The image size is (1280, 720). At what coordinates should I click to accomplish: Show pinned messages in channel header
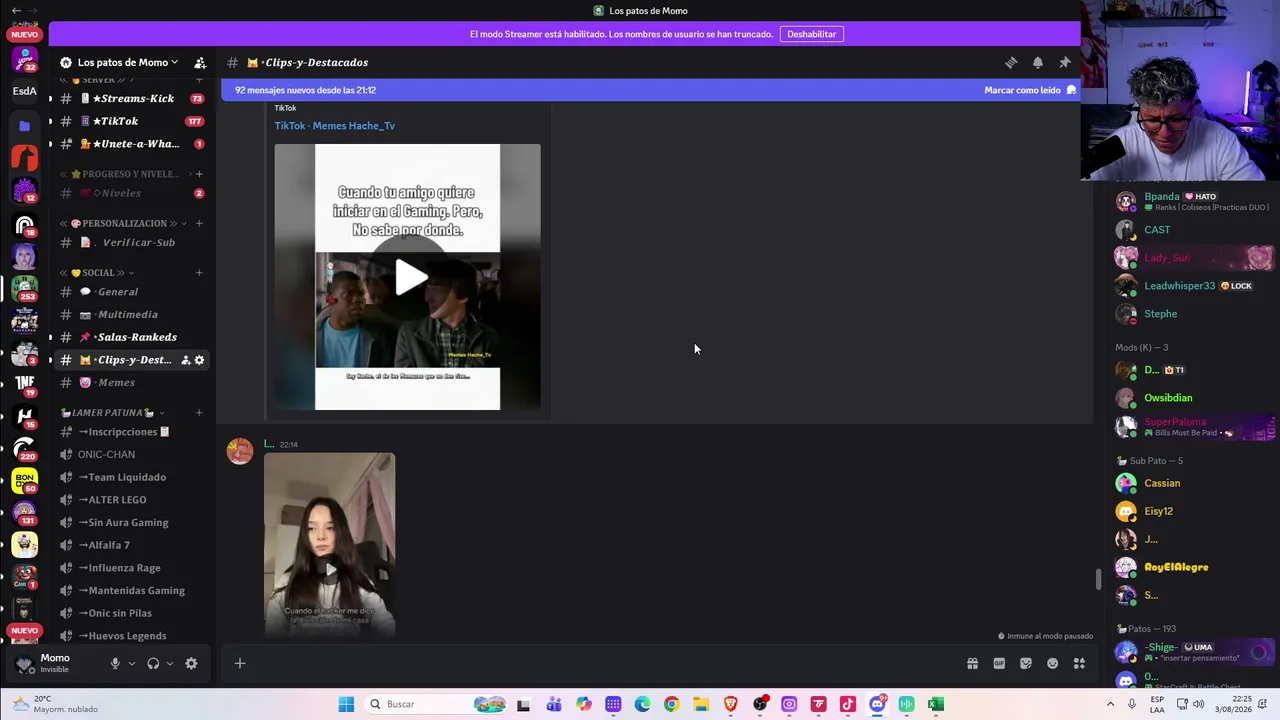(1065, 62)
